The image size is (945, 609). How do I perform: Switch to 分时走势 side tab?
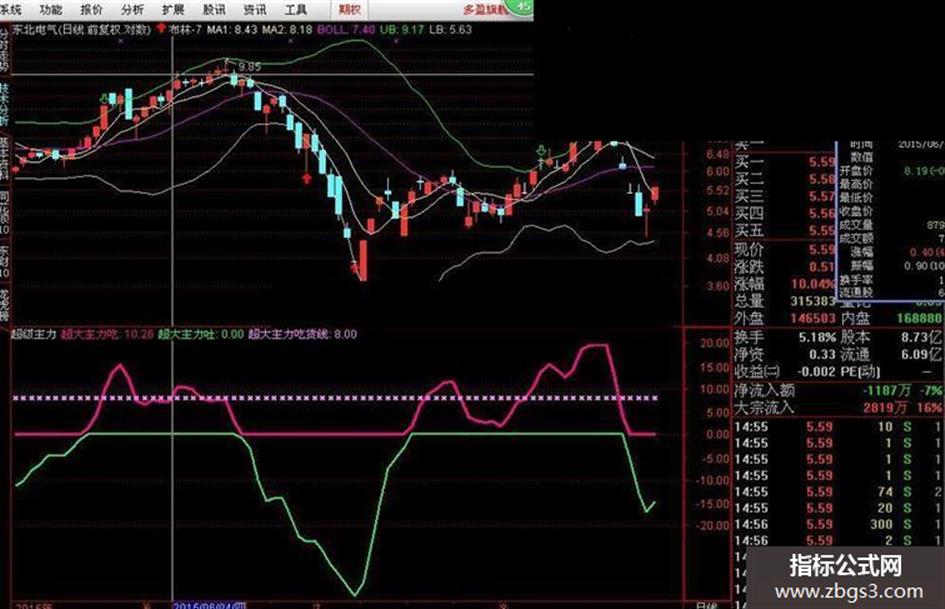[4, 50]
